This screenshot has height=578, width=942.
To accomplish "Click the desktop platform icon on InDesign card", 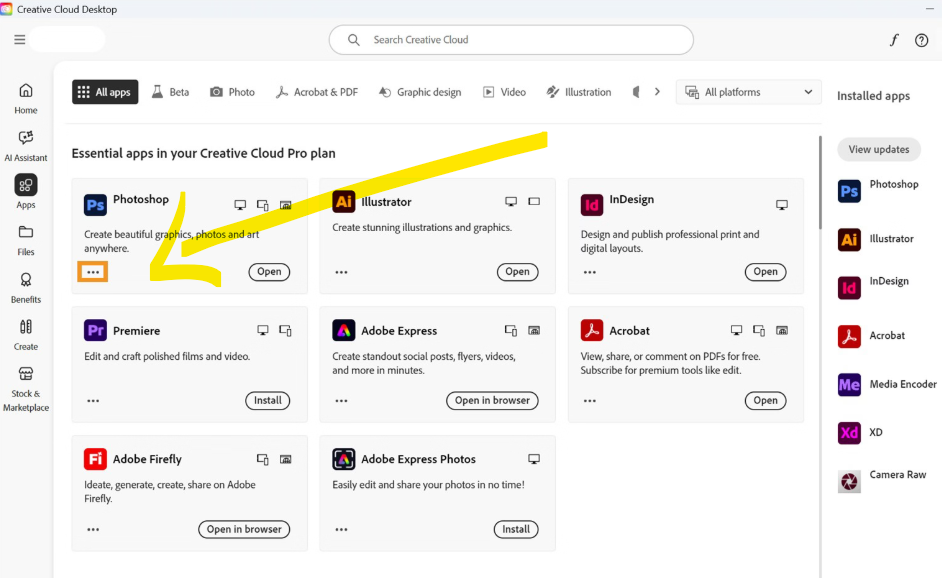I will (x=782, y=205).
